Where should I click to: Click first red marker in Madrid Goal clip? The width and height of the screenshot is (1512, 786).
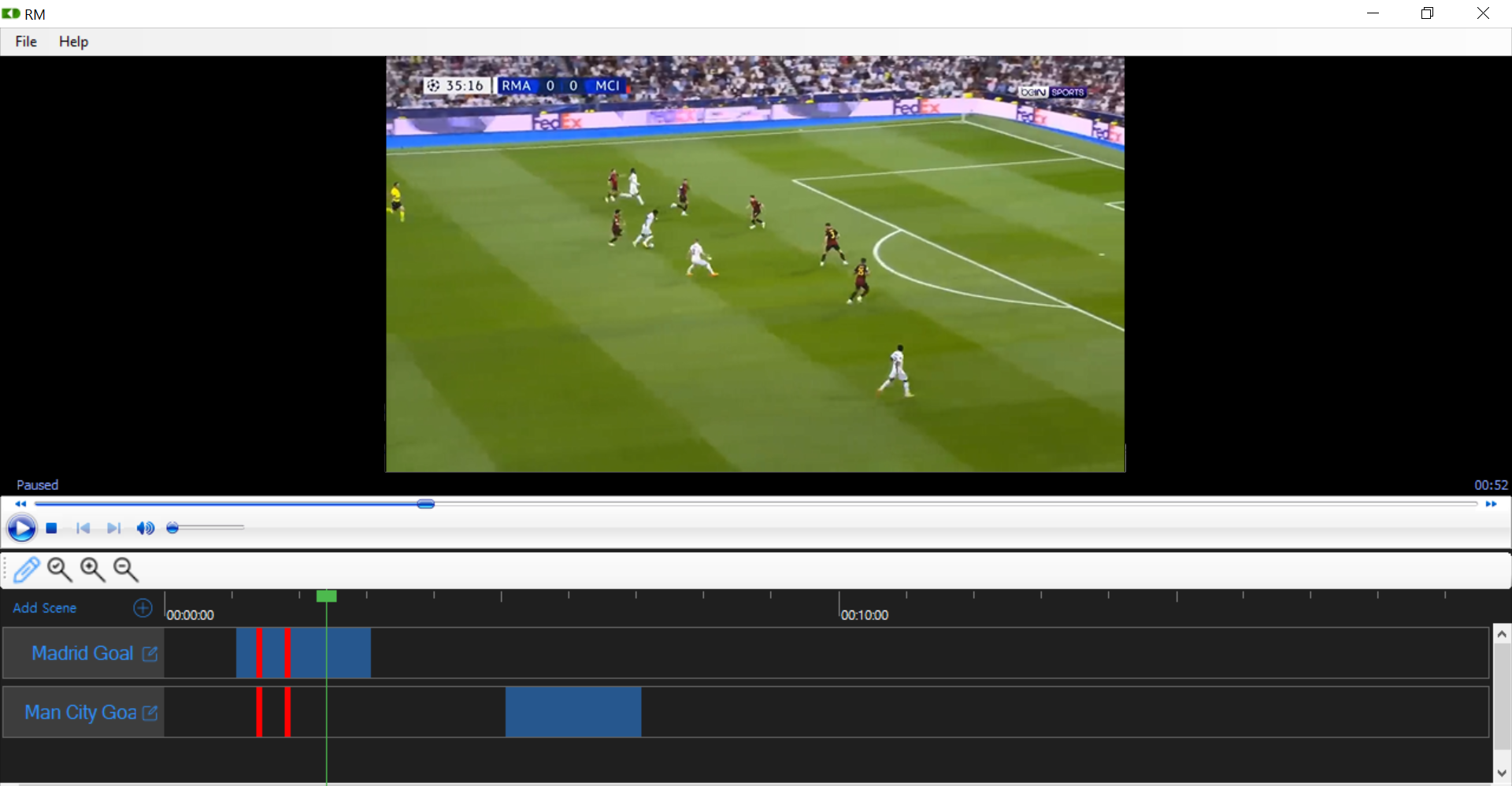(259, 653)
